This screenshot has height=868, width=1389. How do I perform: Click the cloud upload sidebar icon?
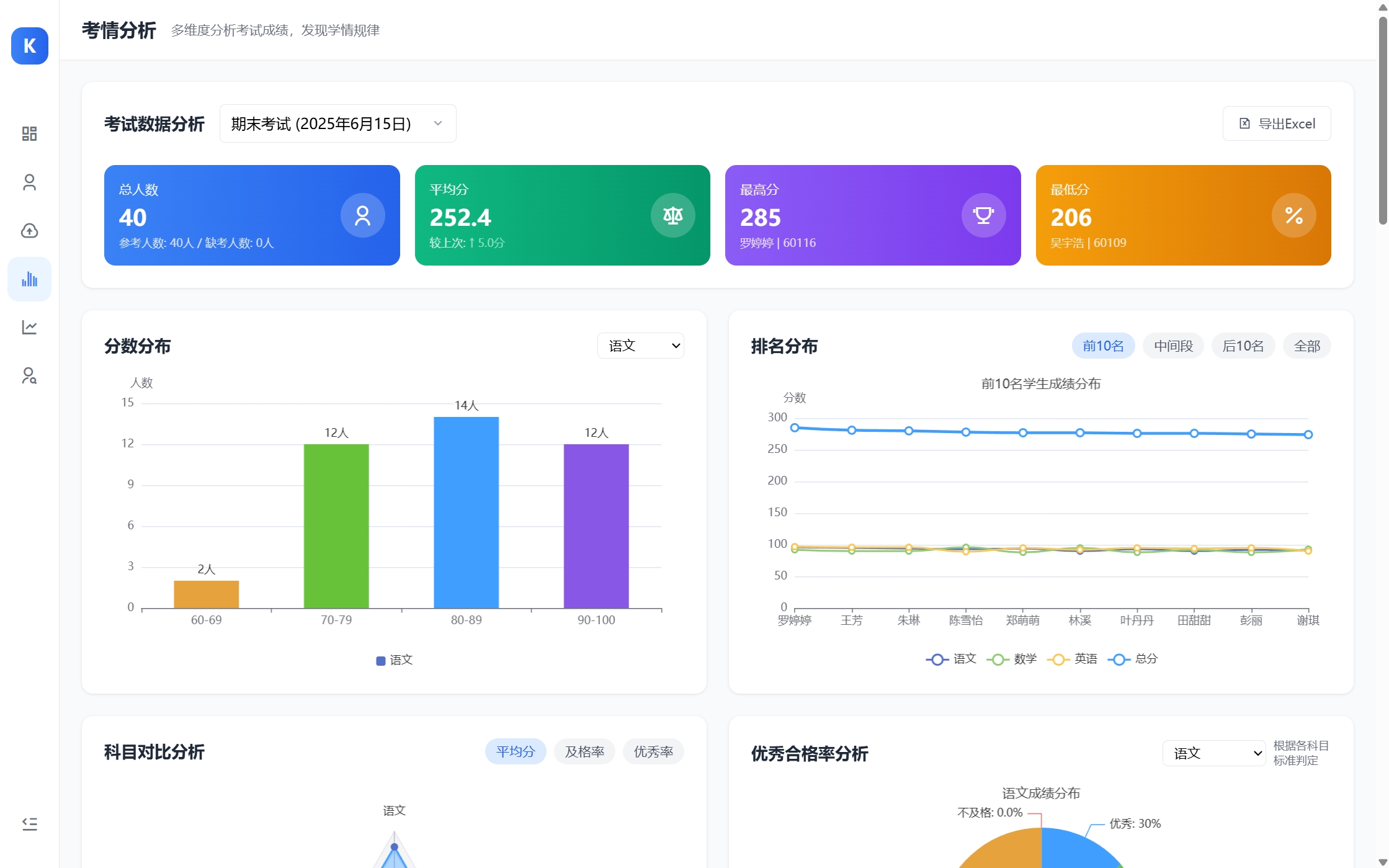[x=29, y=231]
